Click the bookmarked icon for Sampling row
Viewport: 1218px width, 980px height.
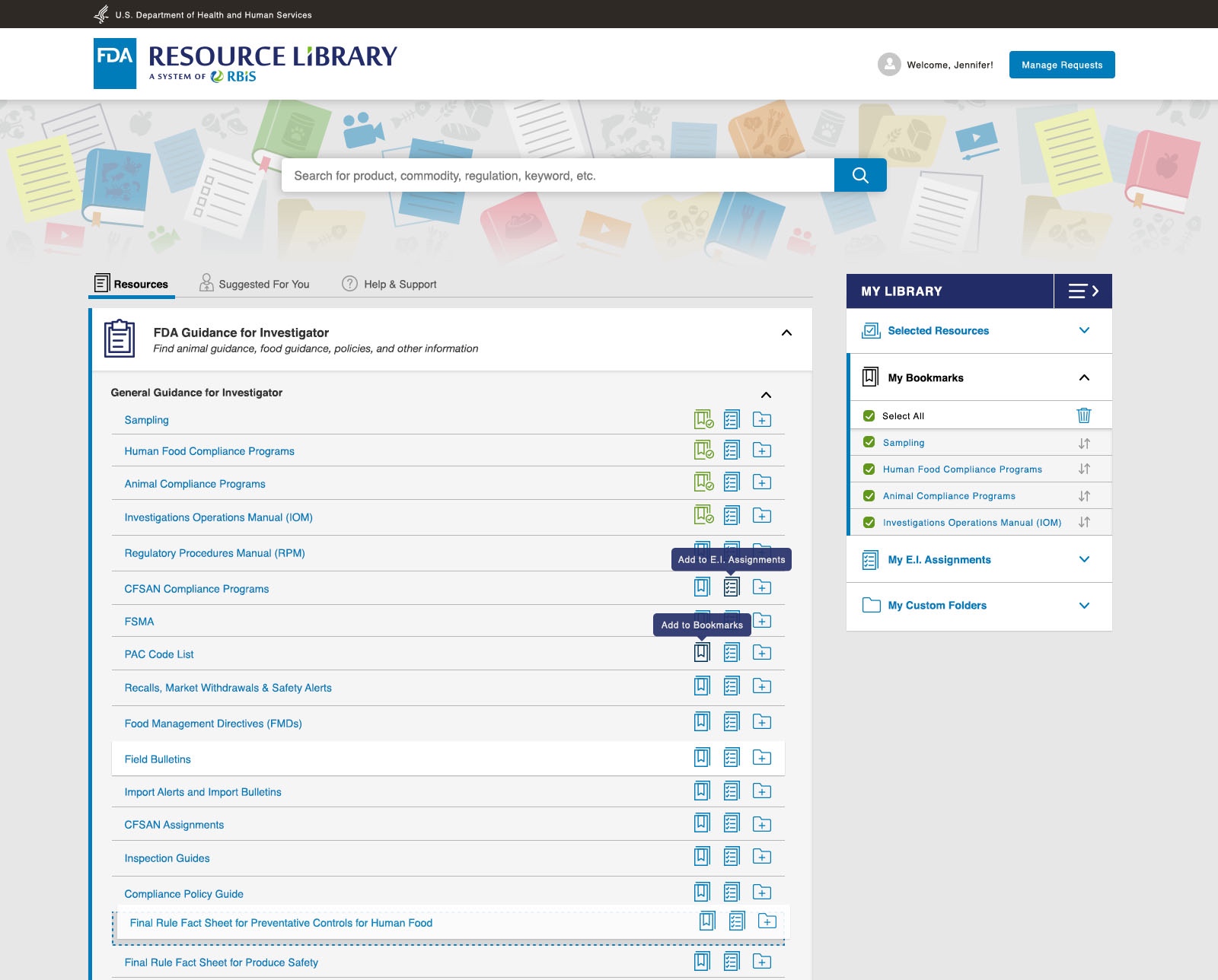click(703, 419)
